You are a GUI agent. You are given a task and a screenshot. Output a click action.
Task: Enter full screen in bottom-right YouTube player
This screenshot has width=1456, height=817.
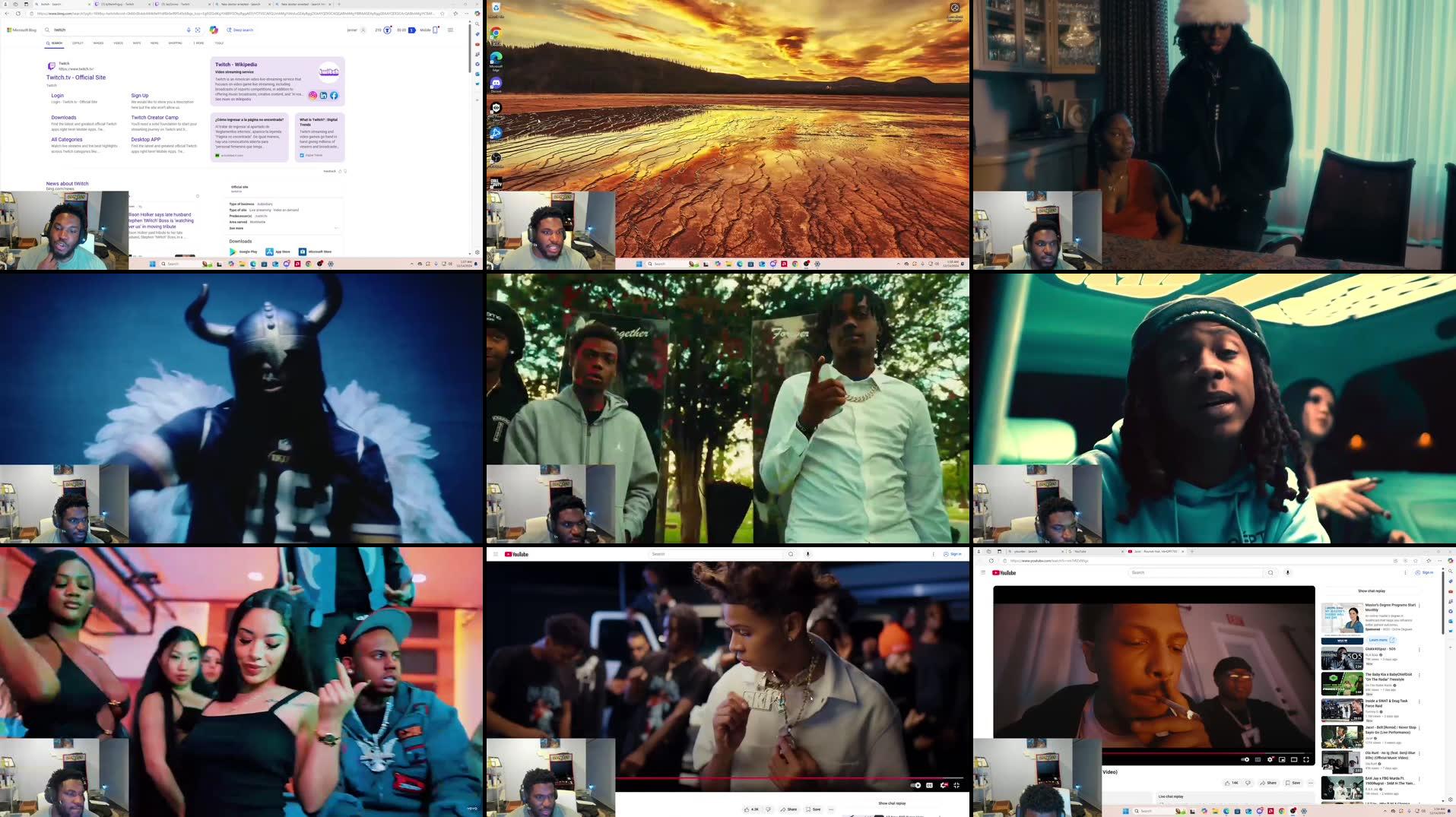tap(1306, 759)
